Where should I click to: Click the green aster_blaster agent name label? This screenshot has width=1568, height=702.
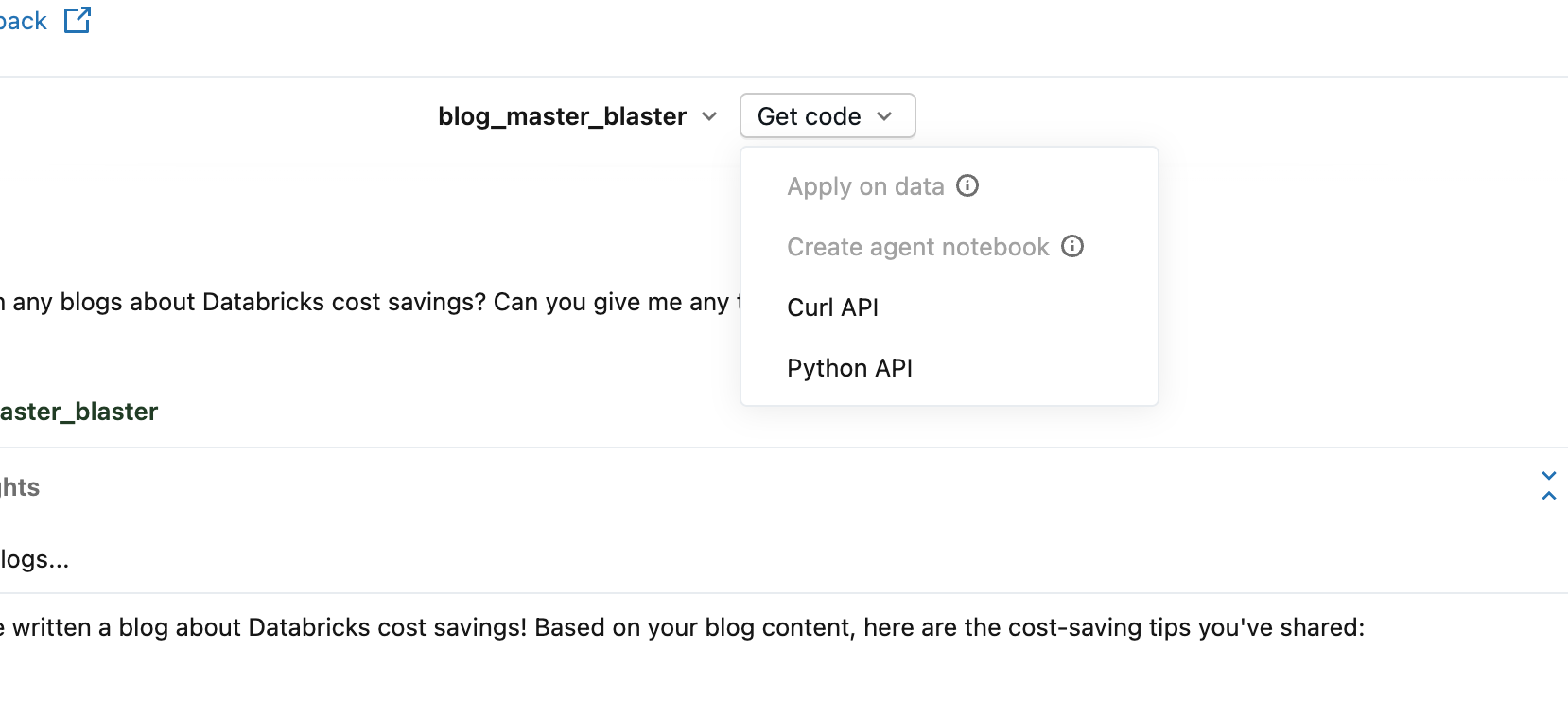tap(78, 412)
